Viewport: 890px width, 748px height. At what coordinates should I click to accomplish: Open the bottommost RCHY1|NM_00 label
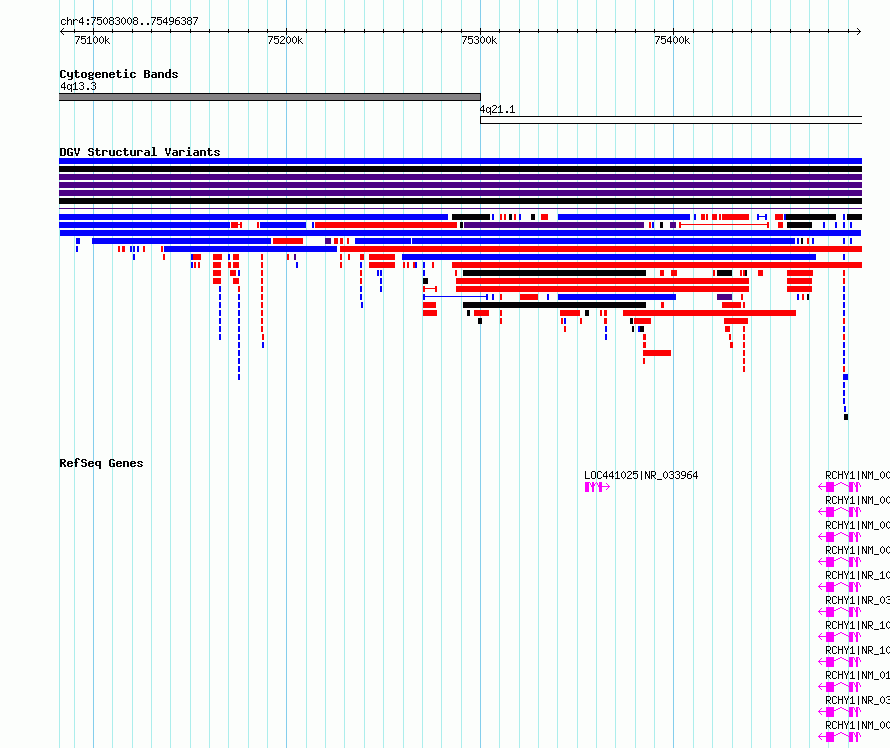click(x=857, y=725)
